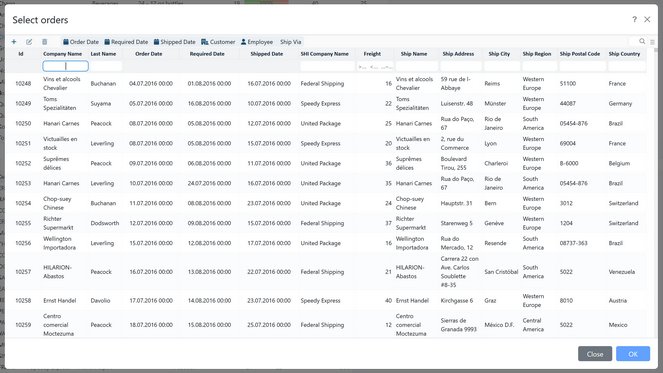This screenshot has width=663, height=373.
Task: Open the Customer filter
Action: click(x=218, y=42)
